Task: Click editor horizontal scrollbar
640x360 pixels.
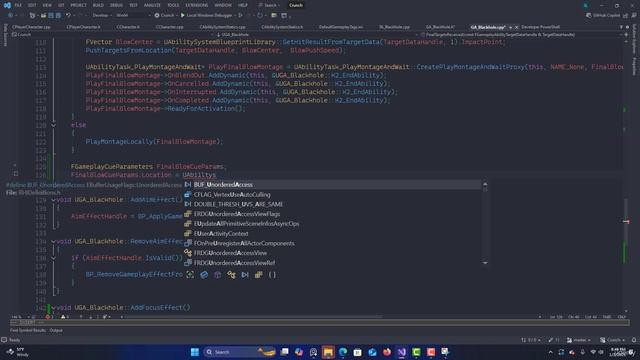Action: [x=253, y=317]
